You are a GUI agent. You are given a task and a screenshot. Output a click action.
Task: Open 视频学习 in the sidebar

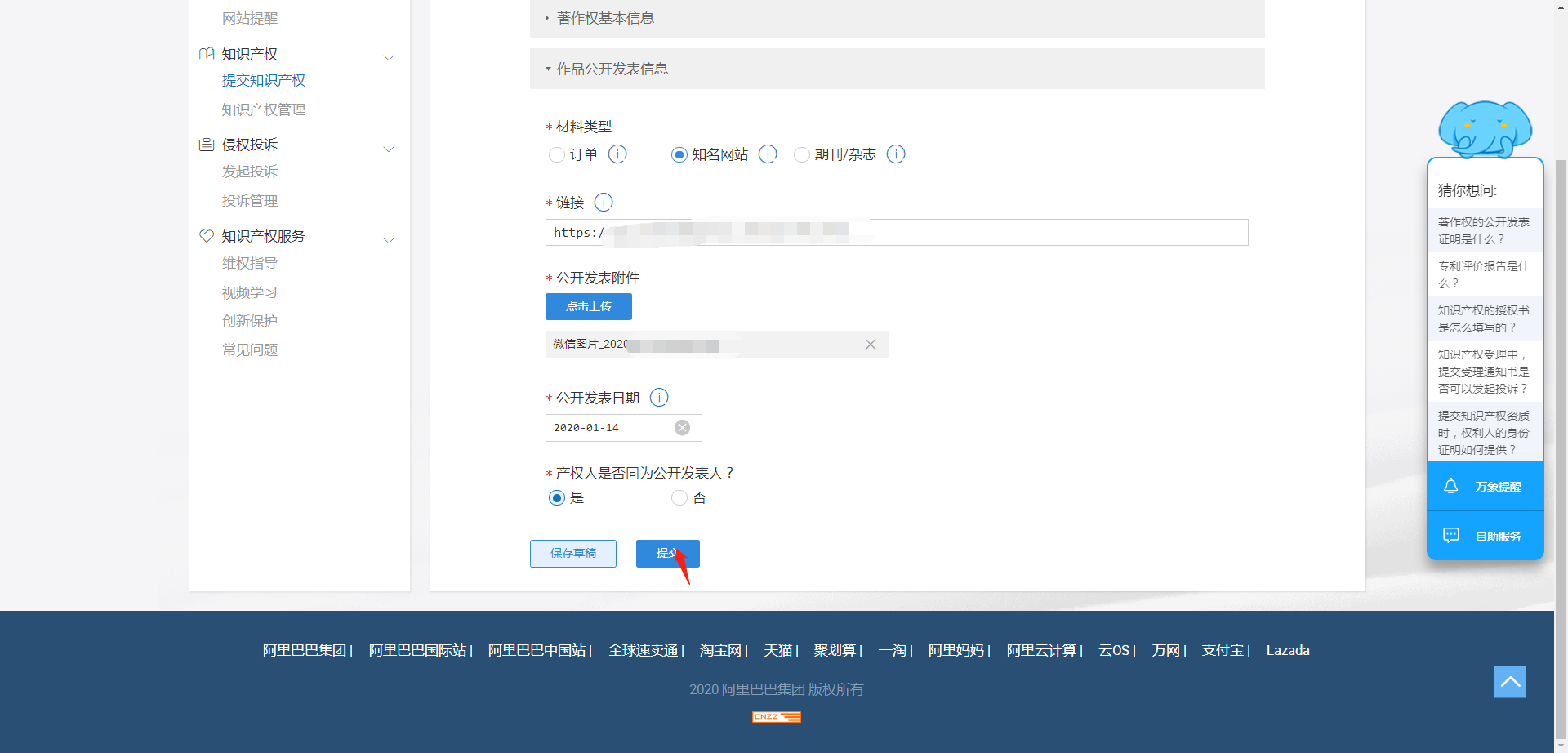pos(250,292)
